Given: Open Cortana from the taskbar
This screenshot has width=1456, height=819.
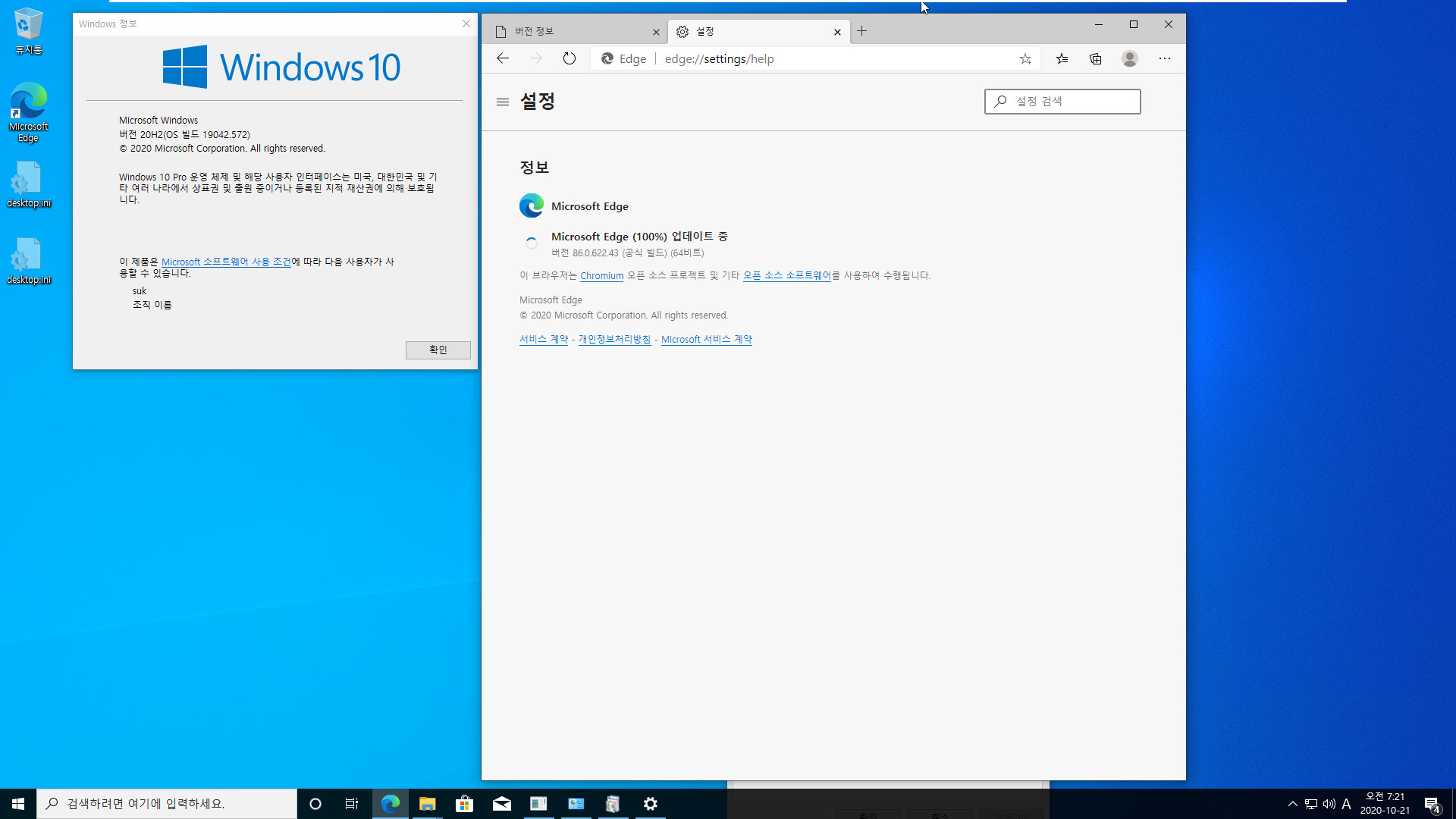Looking at the screenshot, I should point(315,804).
